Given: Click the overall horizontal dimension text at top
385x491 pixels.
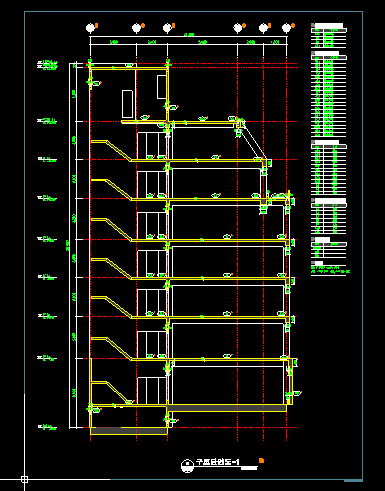Looking at the screenshot, I should coord(189,35).
